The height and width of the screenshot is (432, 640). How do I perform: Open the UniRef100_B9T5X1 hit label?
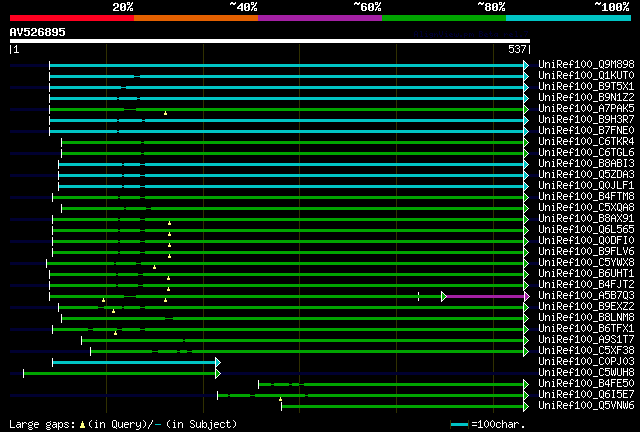coord(586,87)
